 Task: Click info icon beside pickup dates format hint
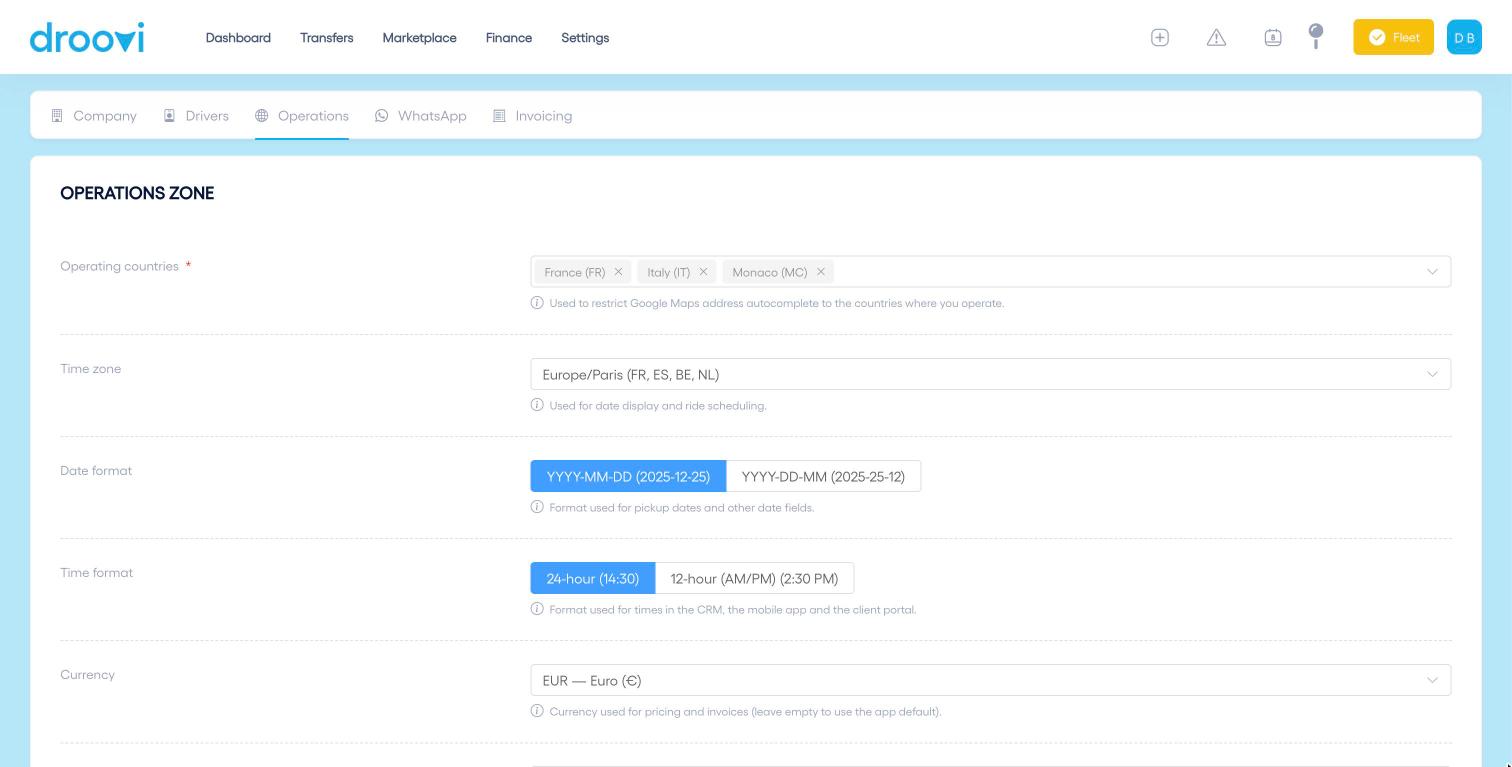coord(537,507)
